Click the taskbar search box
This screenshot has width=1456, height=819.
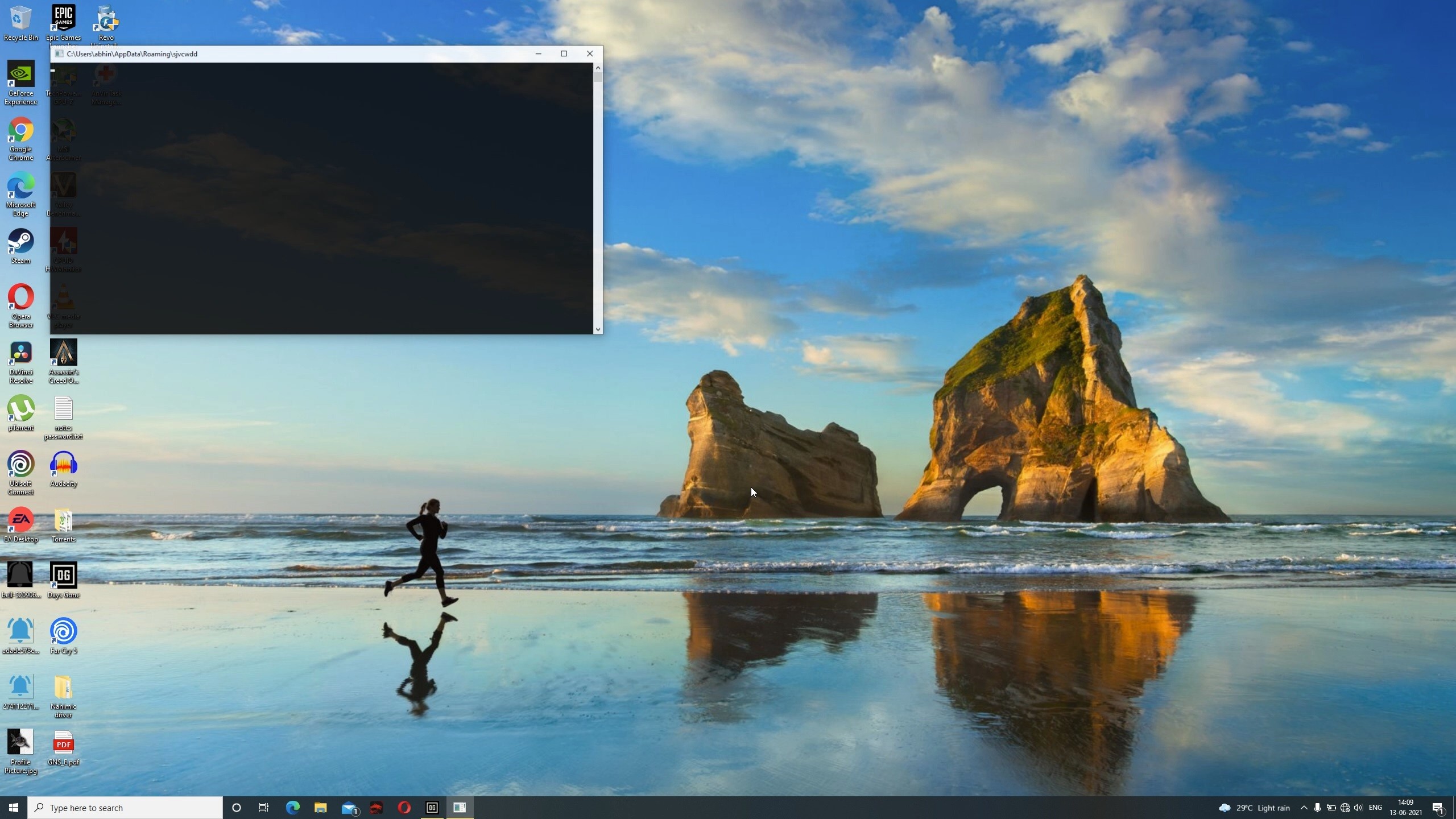click(x=125, y=808)
